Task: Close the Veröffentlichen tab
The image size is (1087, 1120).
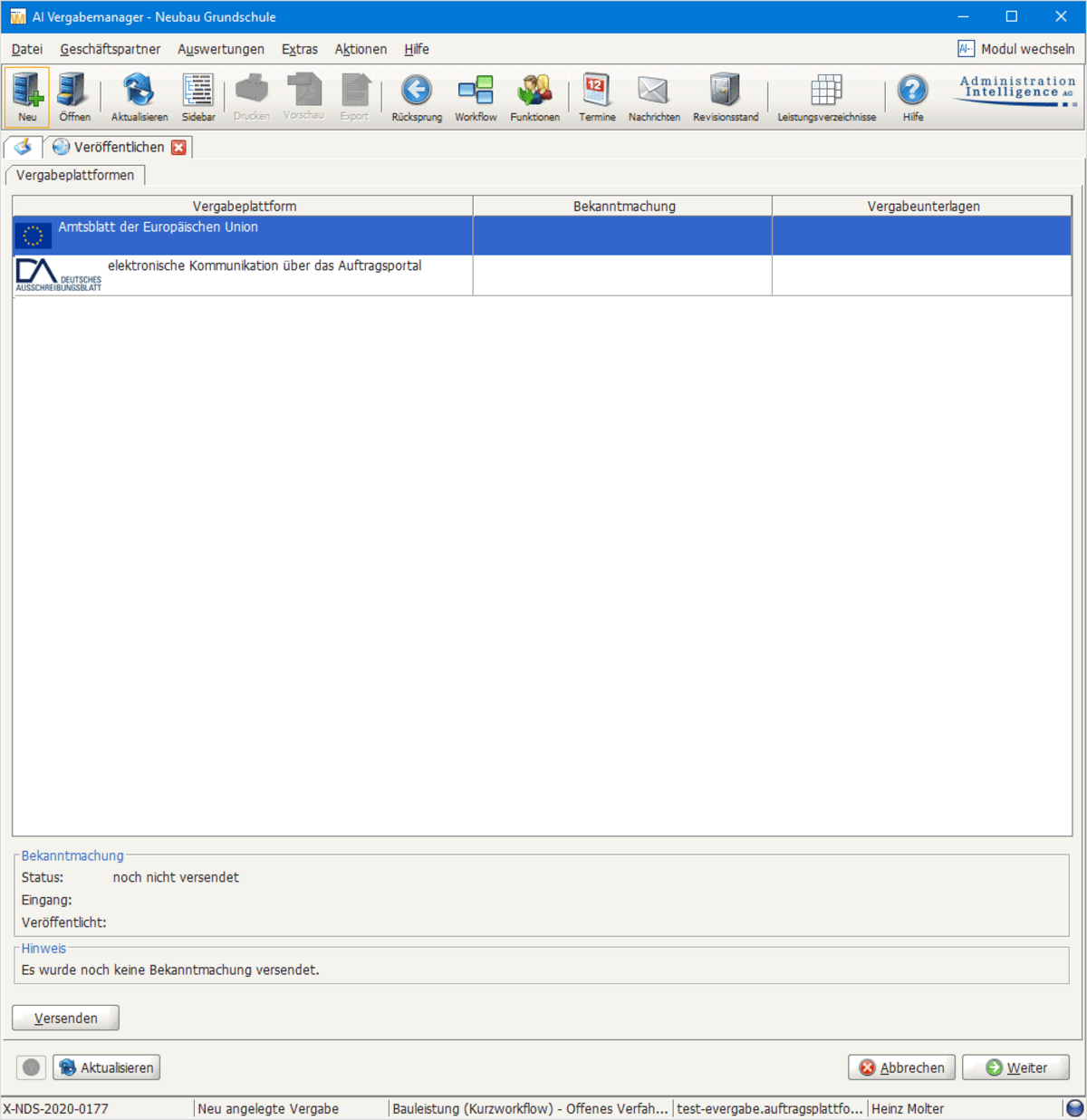Action: (179, 148)
